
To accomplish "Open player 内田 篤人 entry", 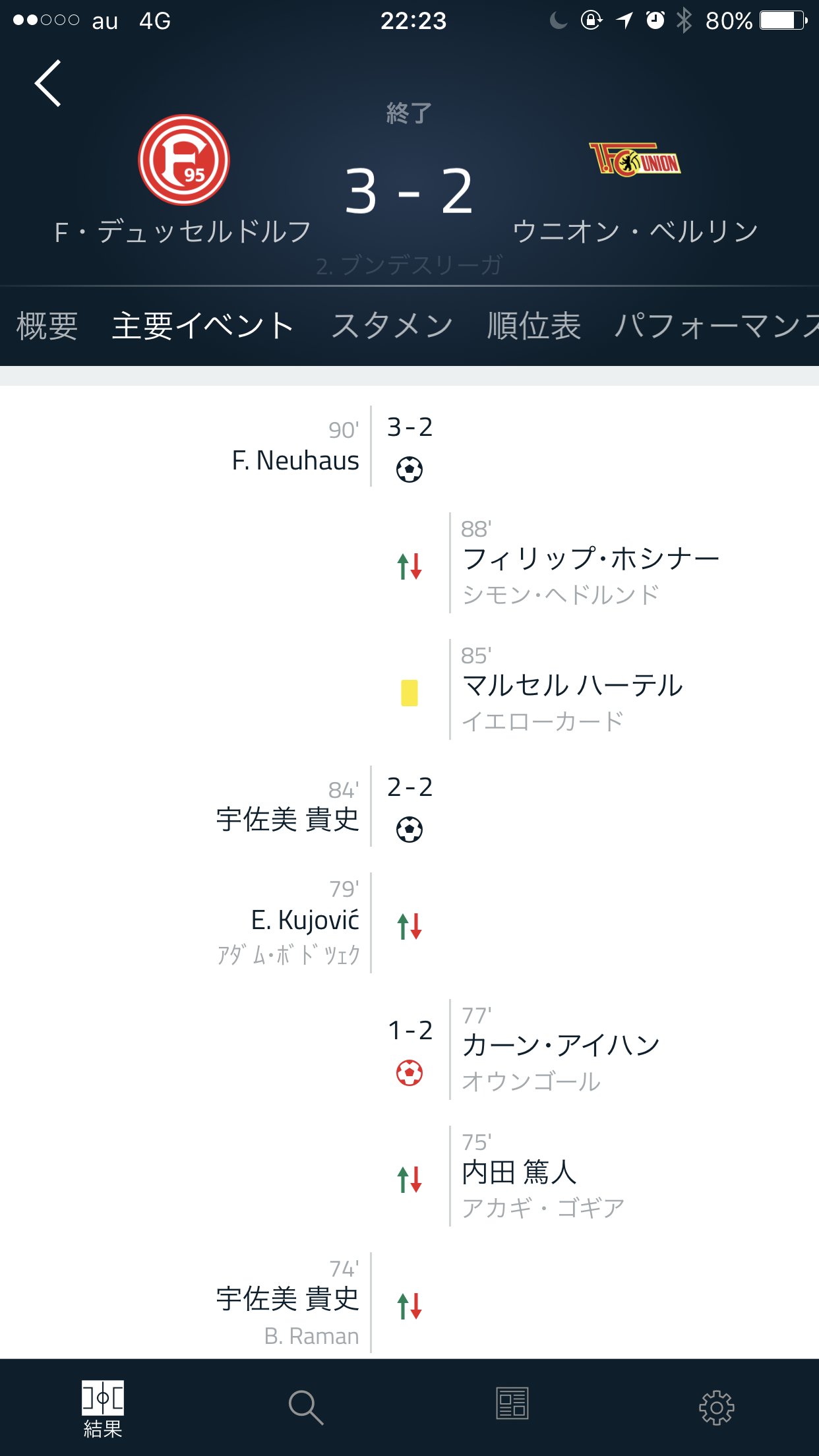I will click(520, 1172).
